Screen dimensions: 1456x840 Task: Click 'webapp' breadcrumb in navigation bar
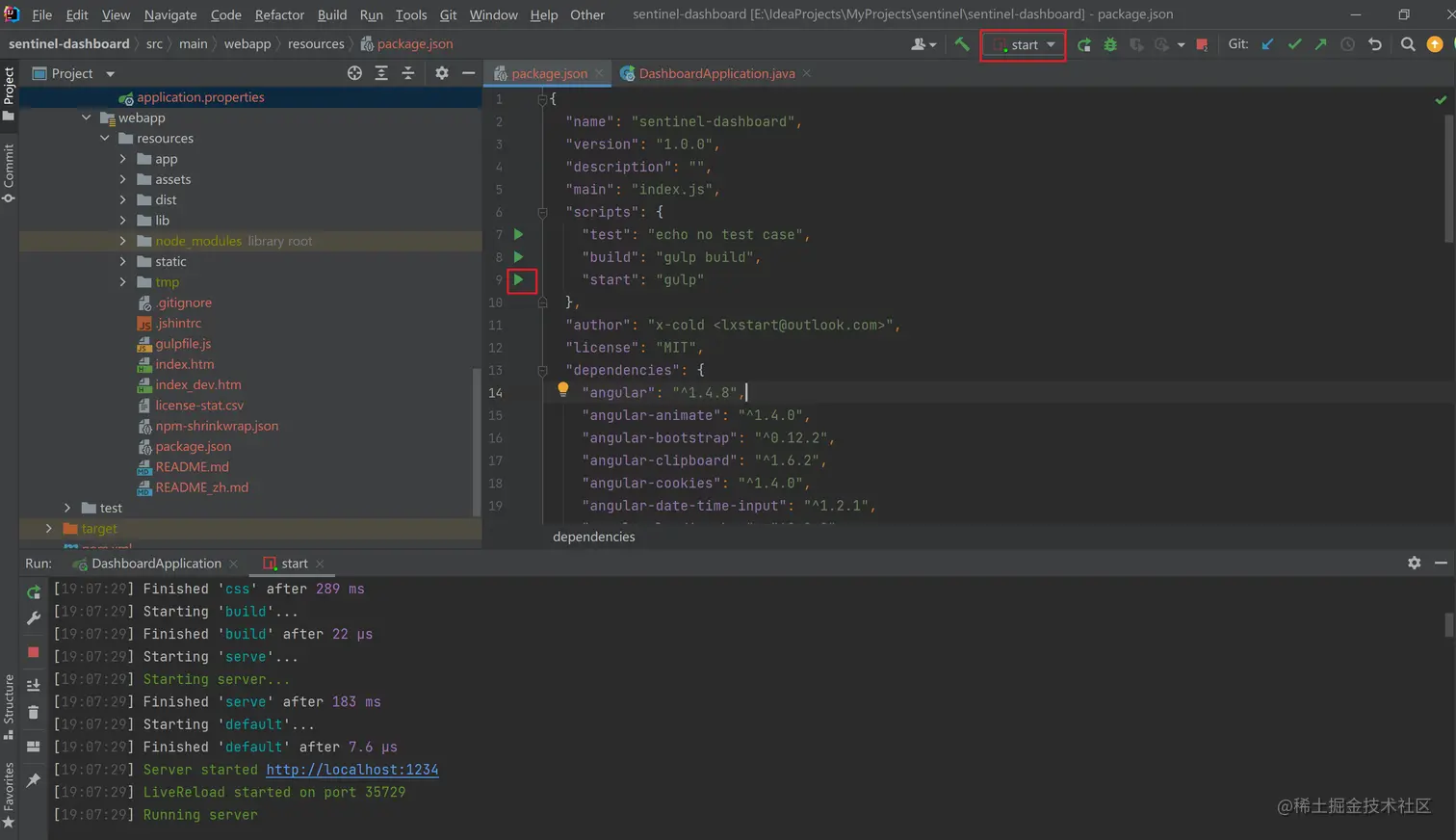click(x=247, y=44)
